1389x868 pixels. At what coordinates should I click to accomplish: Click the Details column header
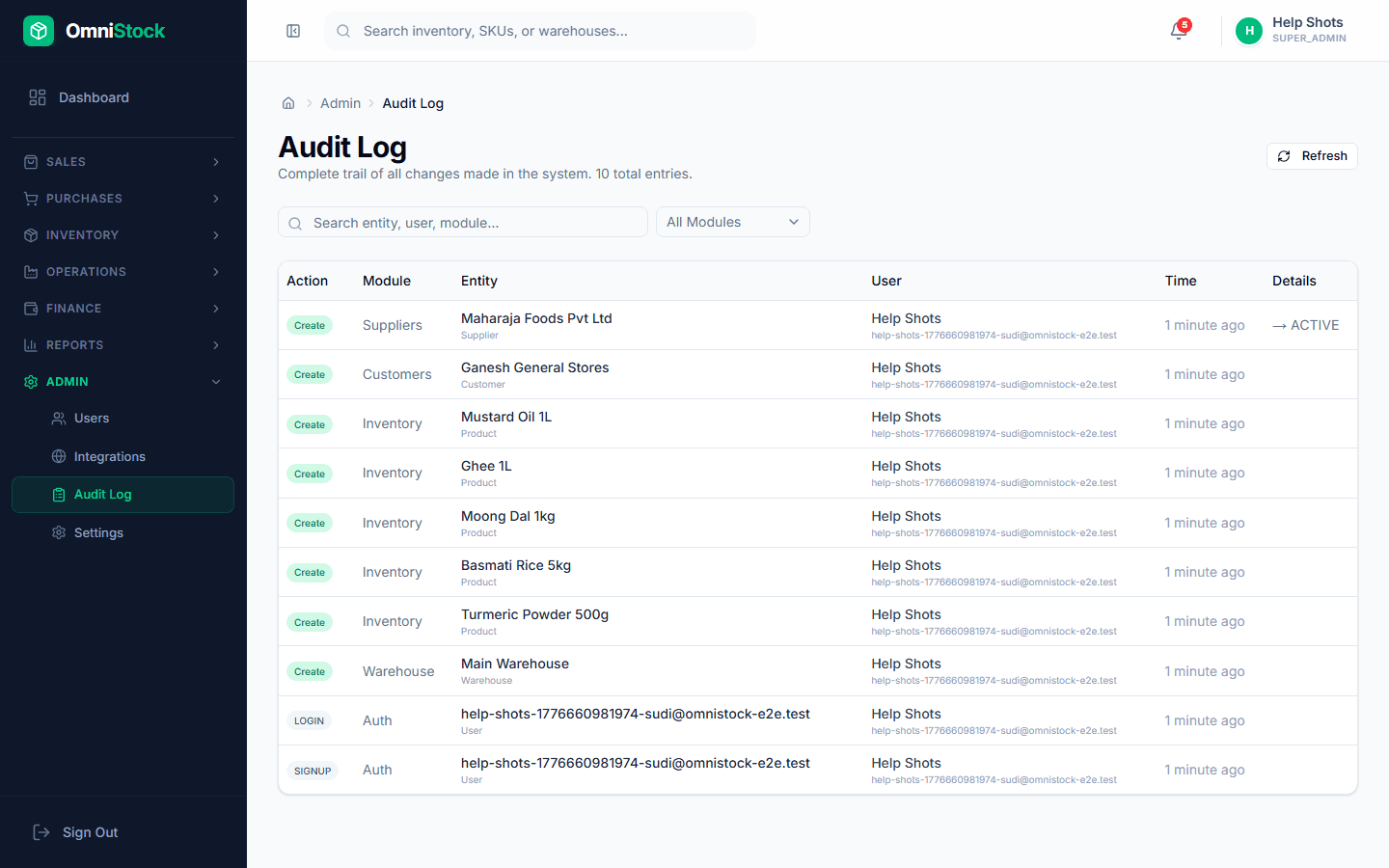tap(1294, 281)
